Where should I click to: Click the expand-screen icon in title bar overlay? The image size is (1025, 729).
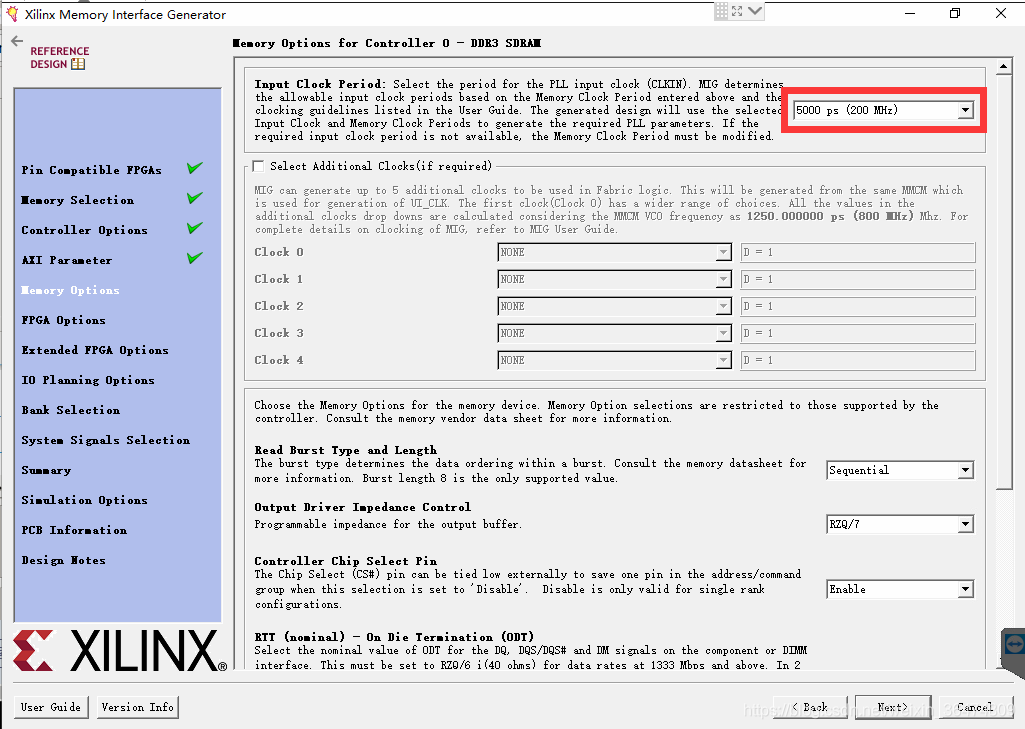[737, 11]
